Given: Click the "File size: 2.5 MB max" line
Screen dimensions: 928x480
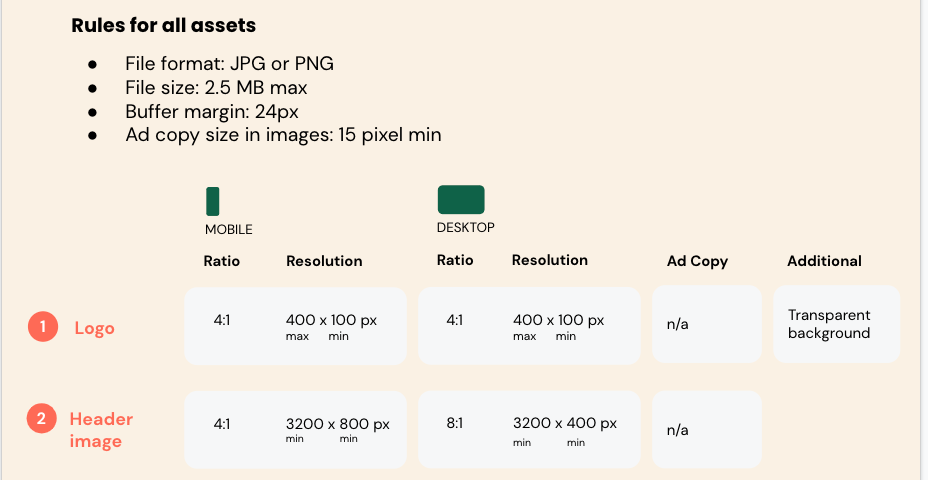Looking at the screenshot, I should [216, 87].
